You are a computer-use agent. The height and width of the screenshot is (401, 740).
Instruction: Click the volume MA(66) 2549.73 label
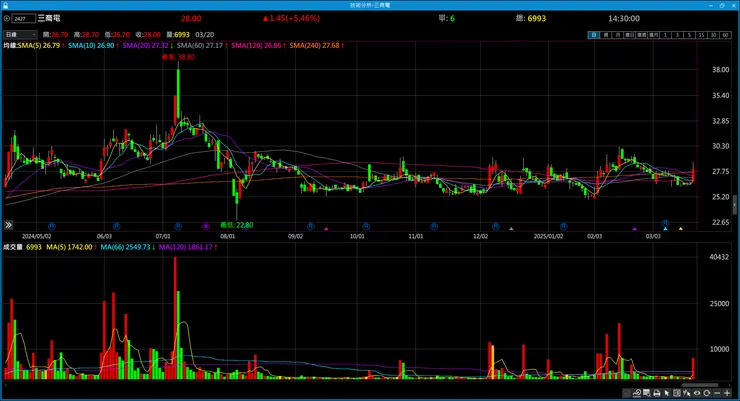pos(127,247)
